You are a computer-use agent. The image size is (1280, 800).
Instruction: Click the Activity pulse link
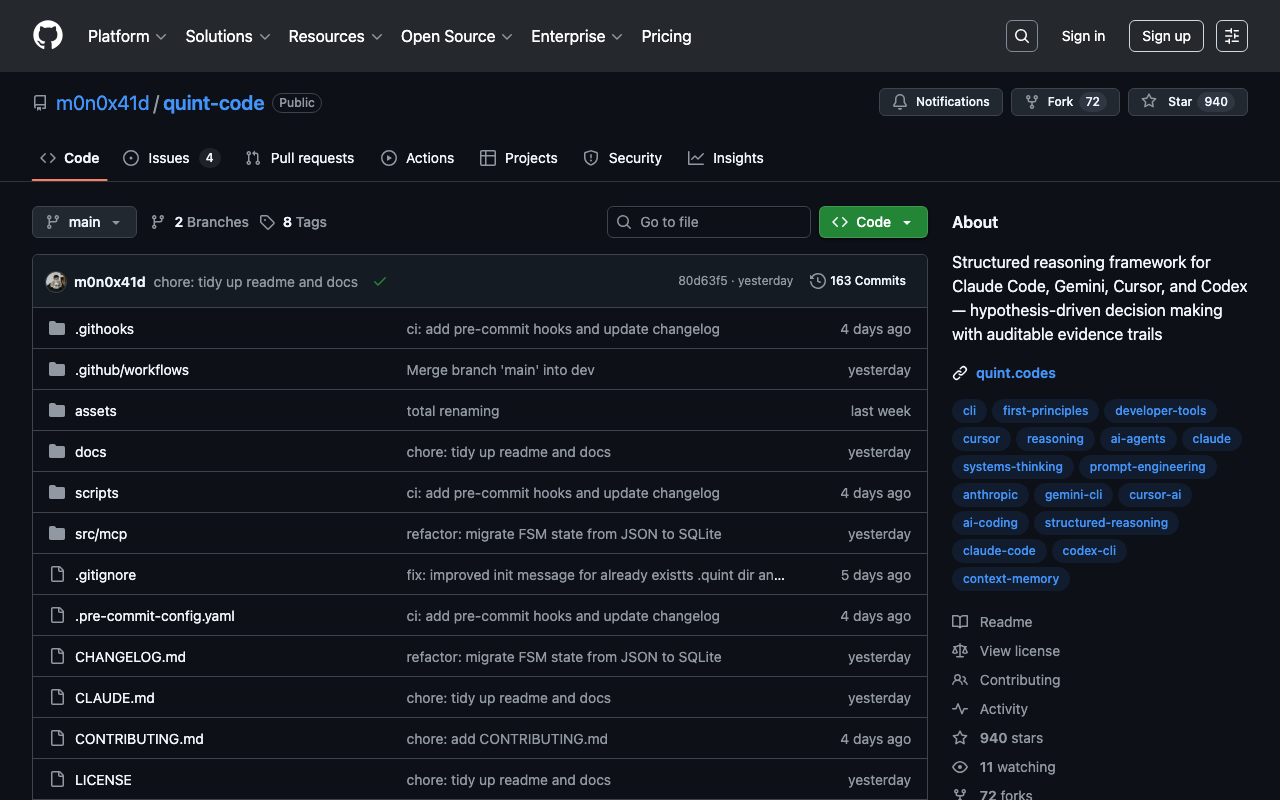coord(1003,709)
